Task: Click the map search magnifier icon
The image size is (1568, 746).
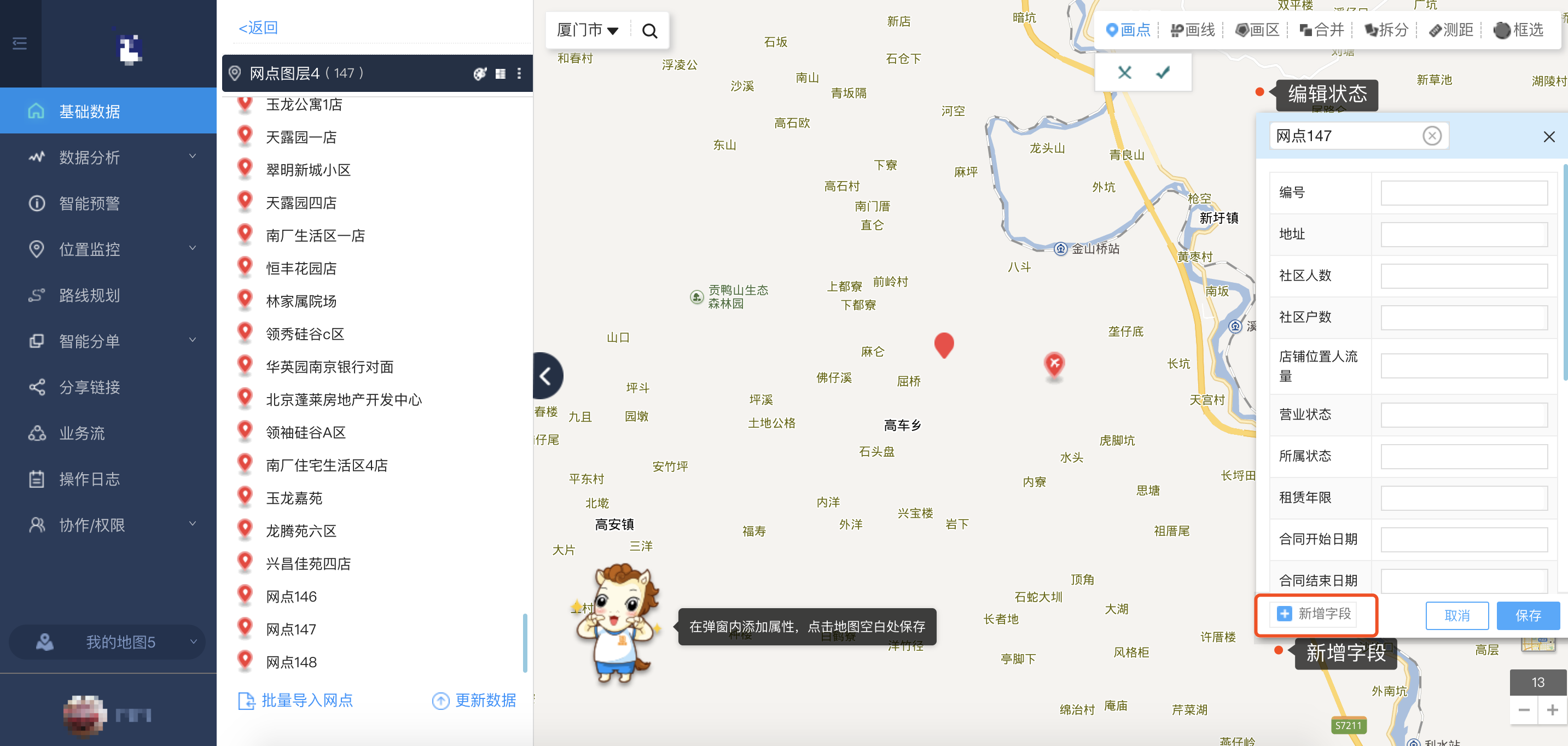Action: [649, 31]
